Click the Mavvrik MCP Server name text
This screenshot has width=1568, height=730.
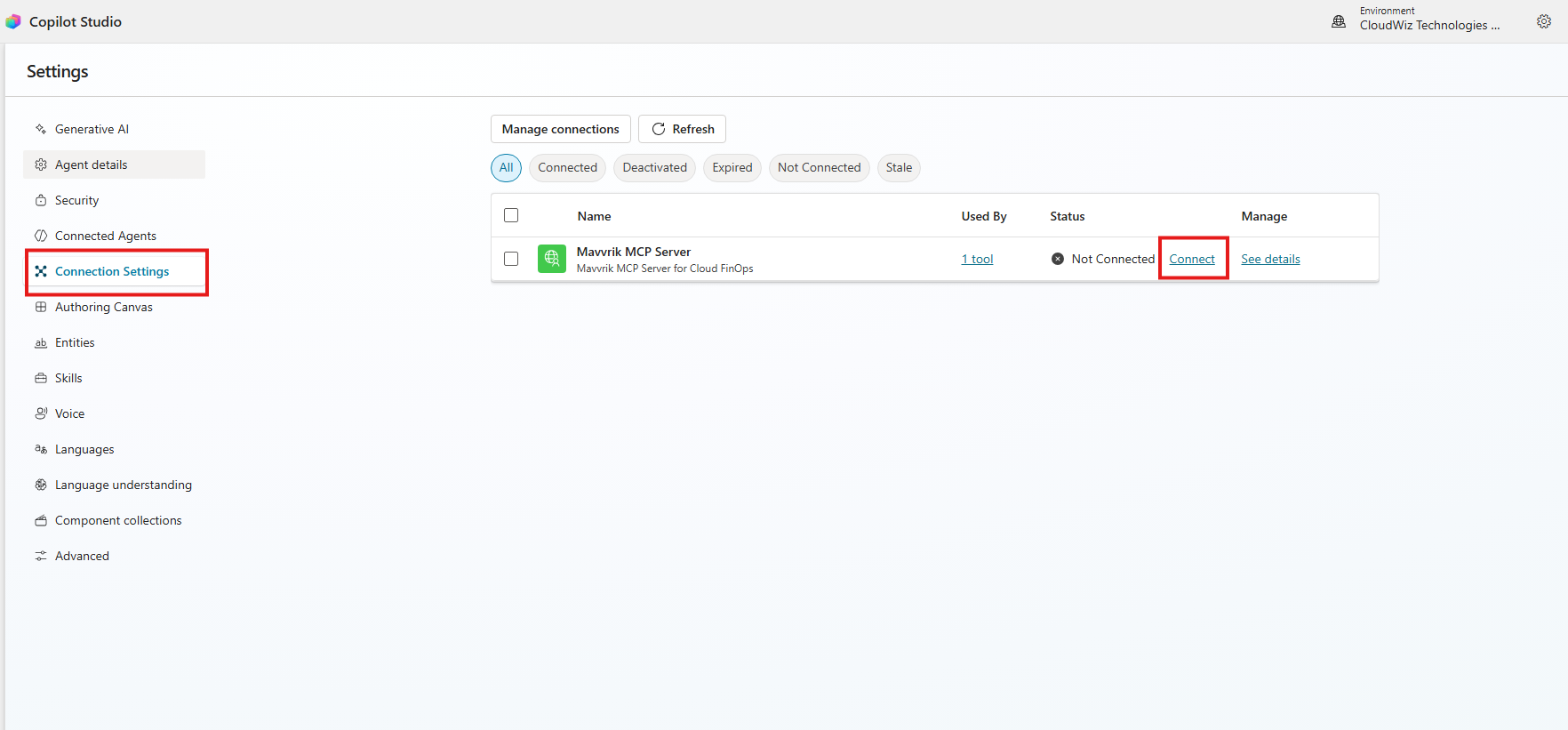pyautogui.click(x=634, y=252)
